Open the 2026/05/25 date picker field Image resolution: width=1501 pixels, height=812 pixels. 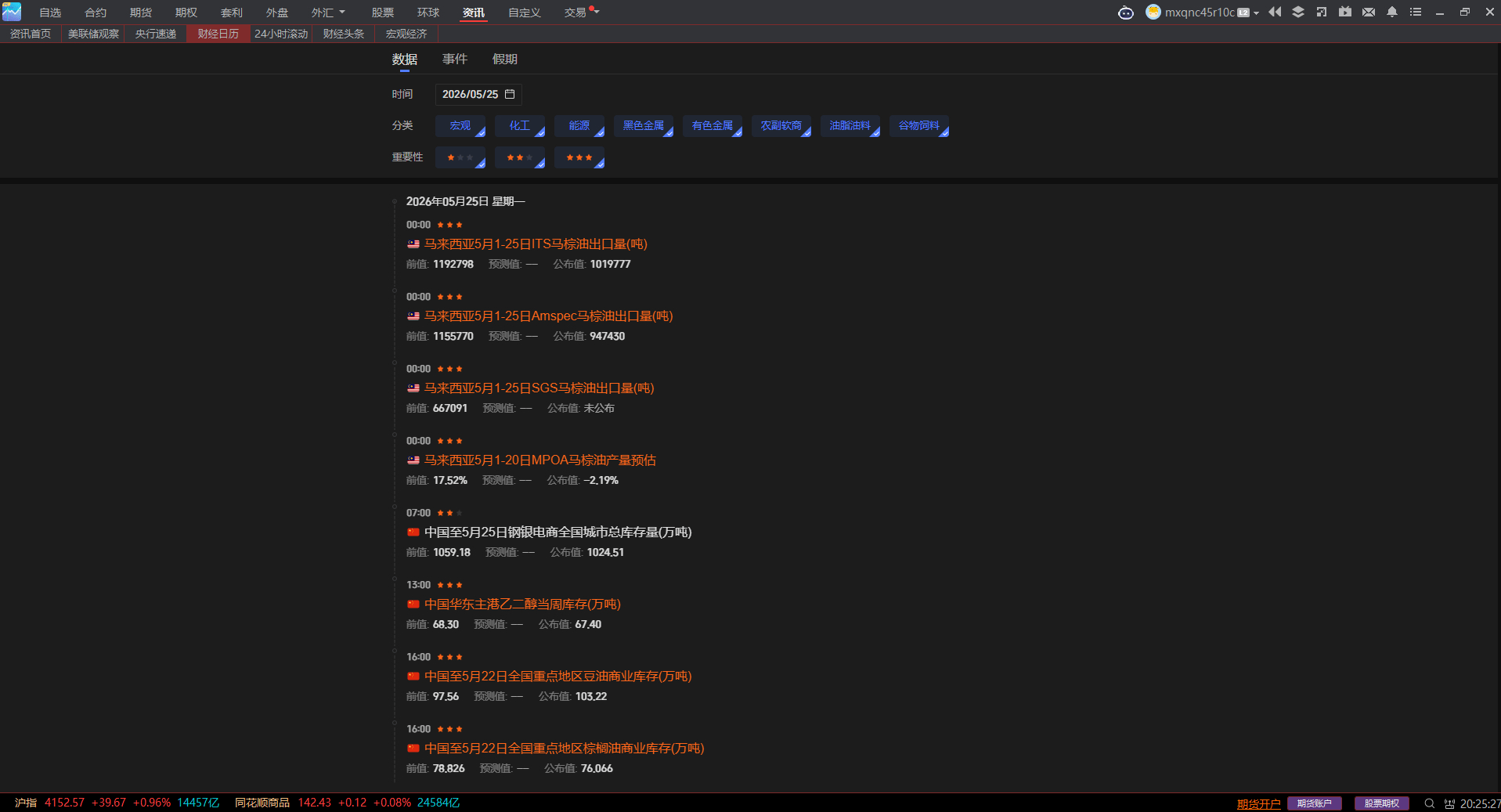point(478,94)
